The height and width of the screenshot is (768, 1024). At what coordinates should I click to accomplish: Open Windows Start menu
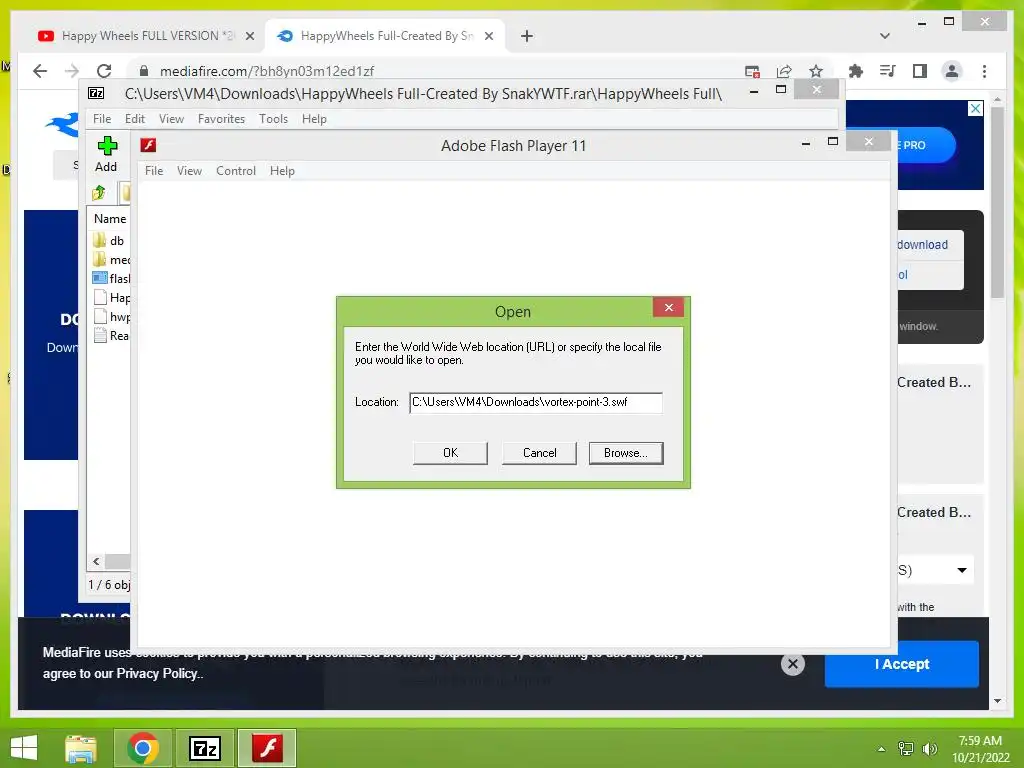coord(24,748)
